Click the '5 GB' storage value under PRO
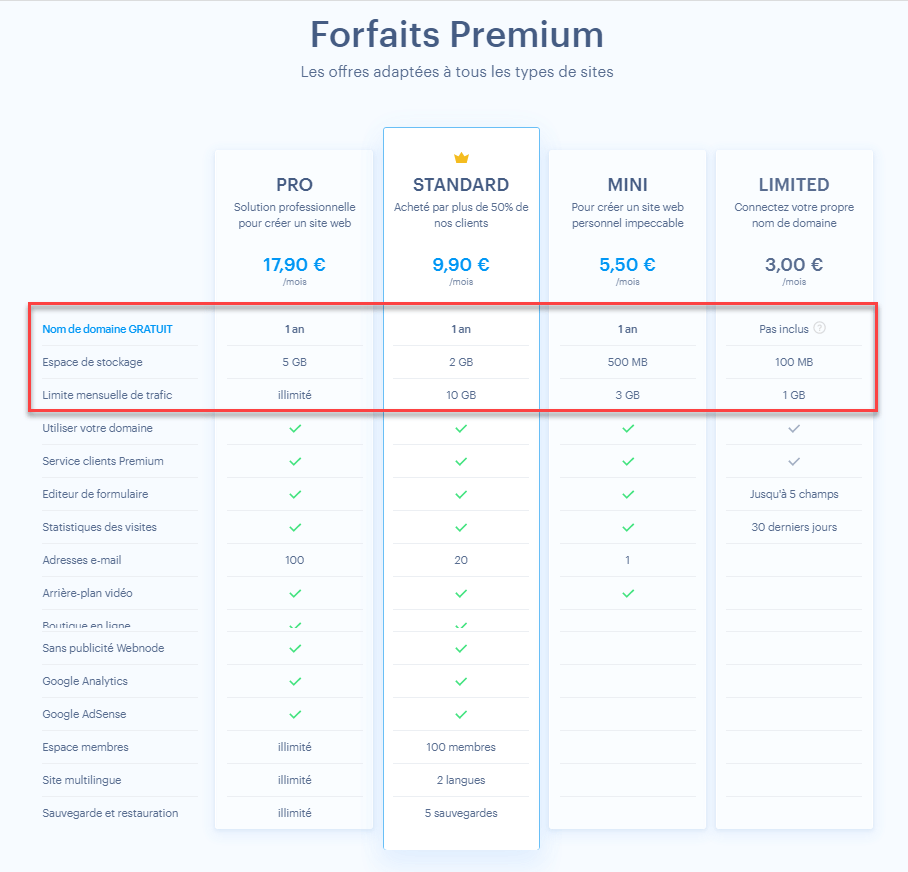 point(294,362)
